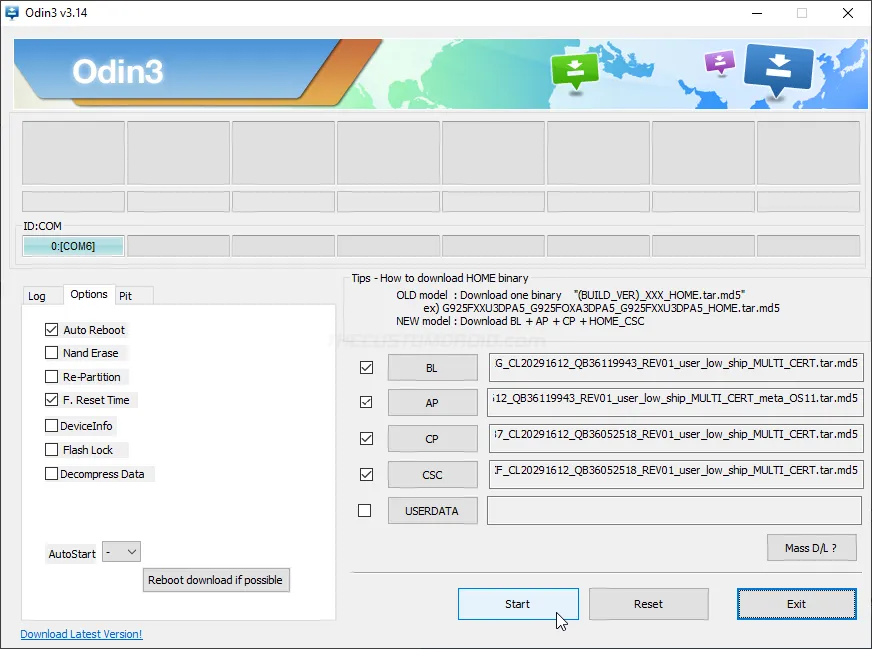Click Start to begin flashing
This screenshot has width=872, height=649.
click(518, 604)
